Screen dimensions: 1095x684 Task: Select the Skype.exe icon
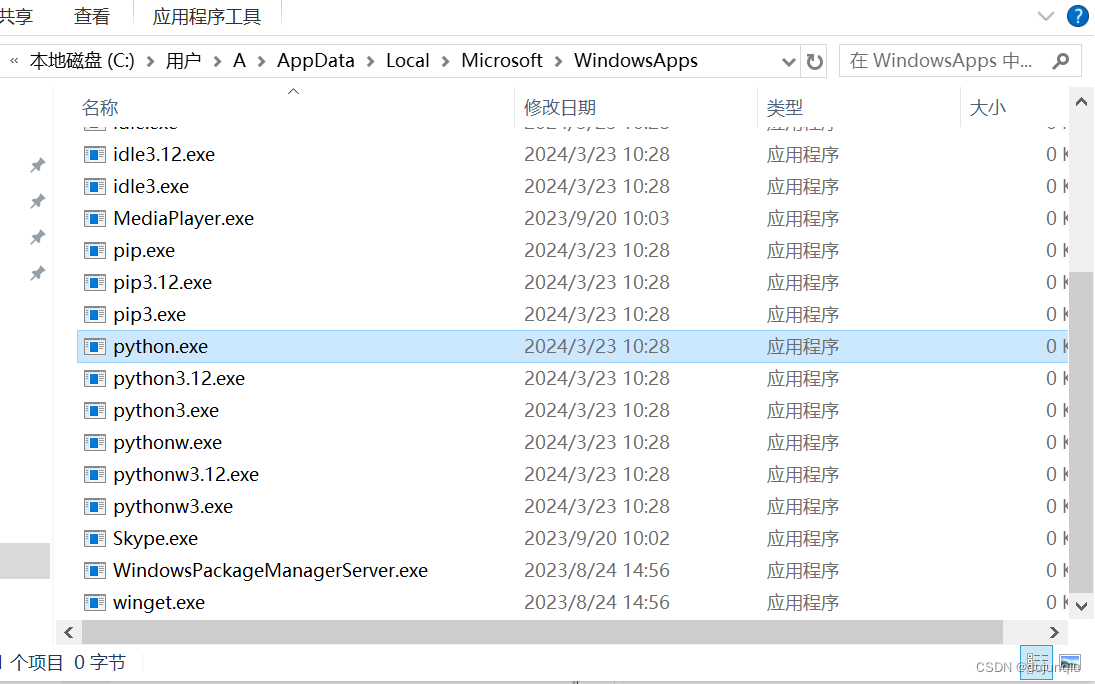point(95,538)
